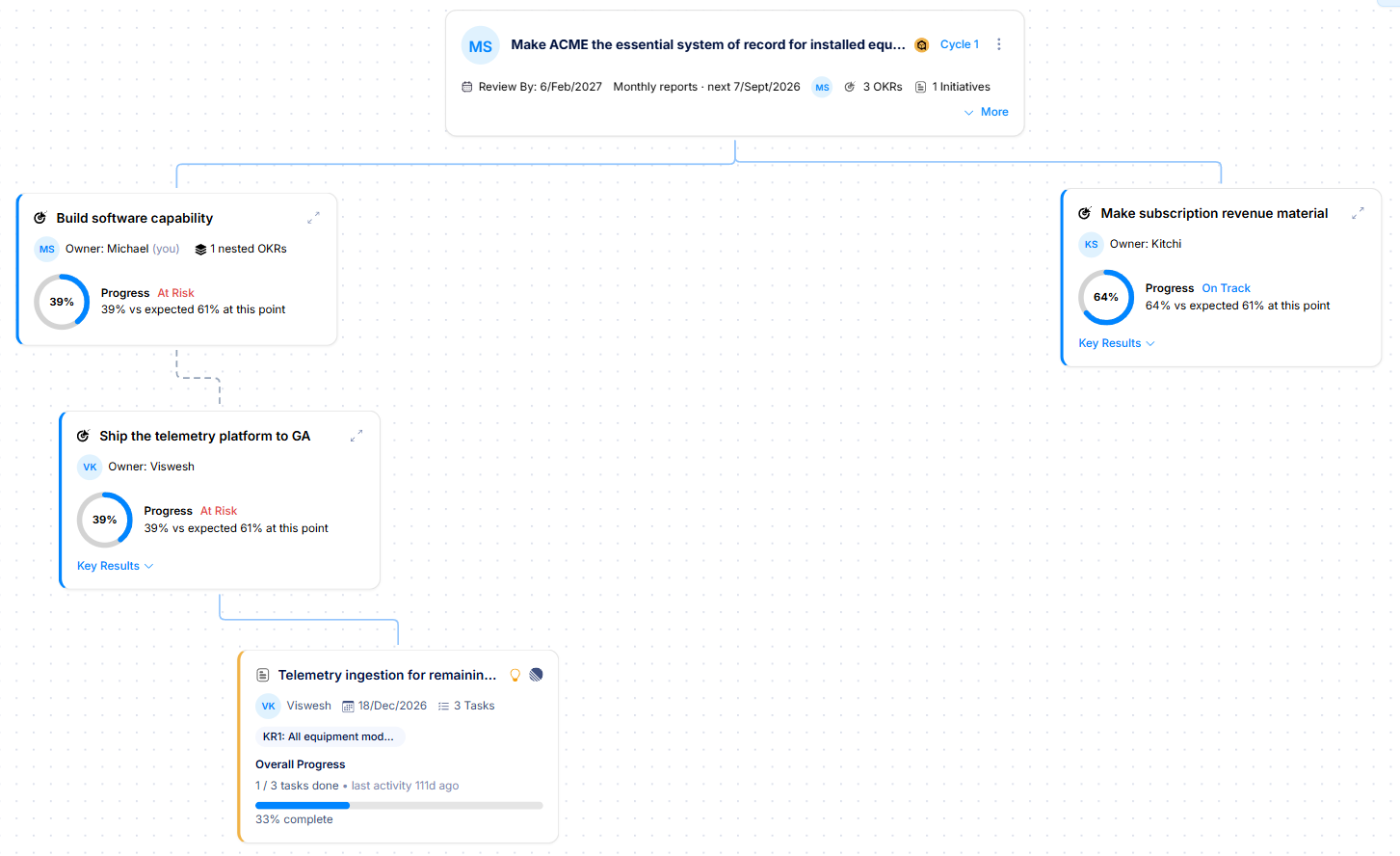Image resolution: width=1400 pixels, height=856 pixels.
Task: Click the VK avatar beside Owner: Viswesh
Action: [90, 467]
